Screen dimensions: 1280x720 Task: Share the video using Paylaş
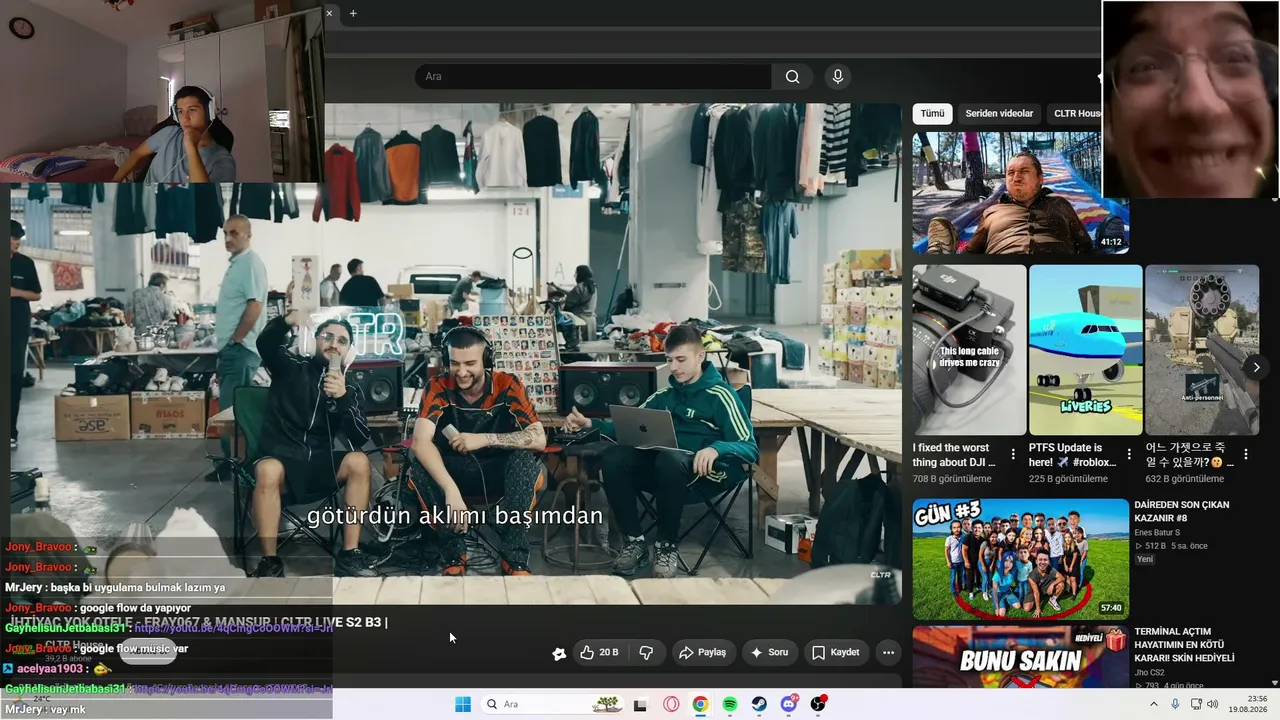click(702, 652)
